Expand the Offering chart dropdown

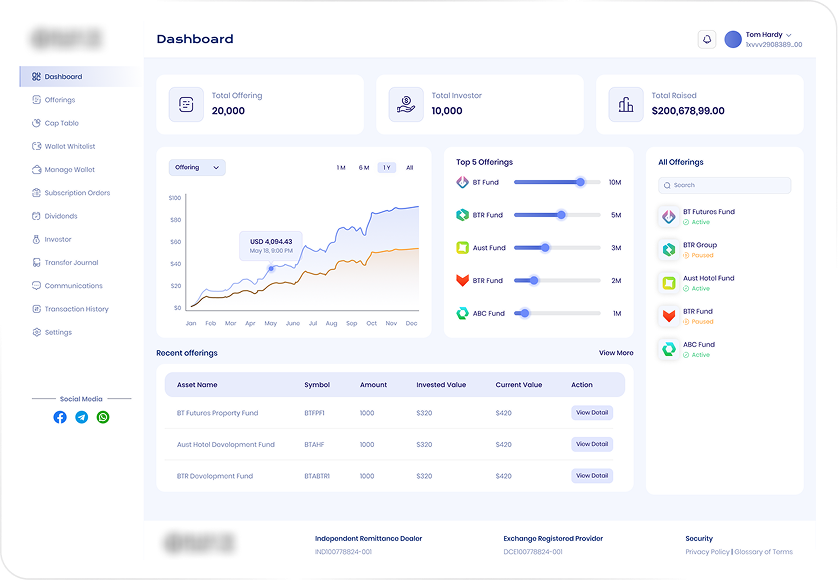point(197,168)
